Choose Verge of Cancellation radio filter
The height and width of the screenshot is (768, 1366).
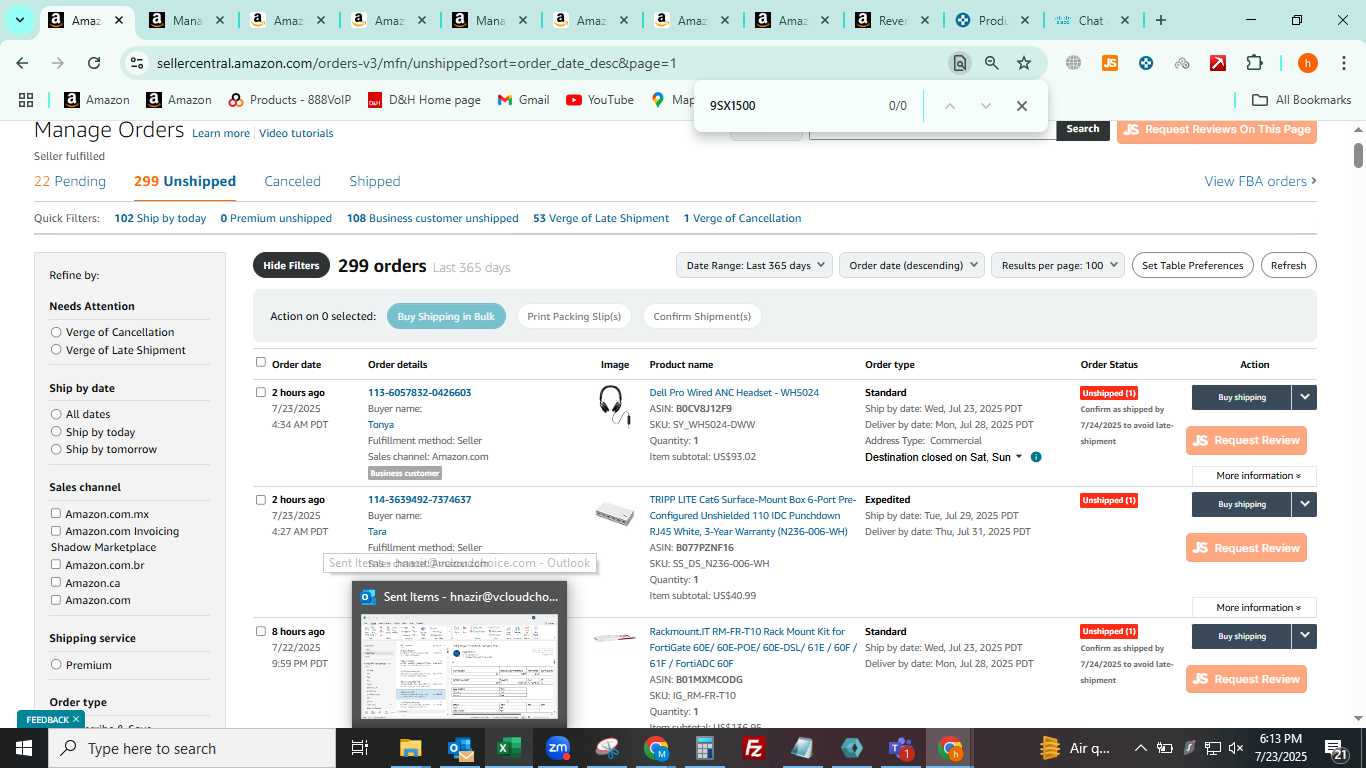56,332
